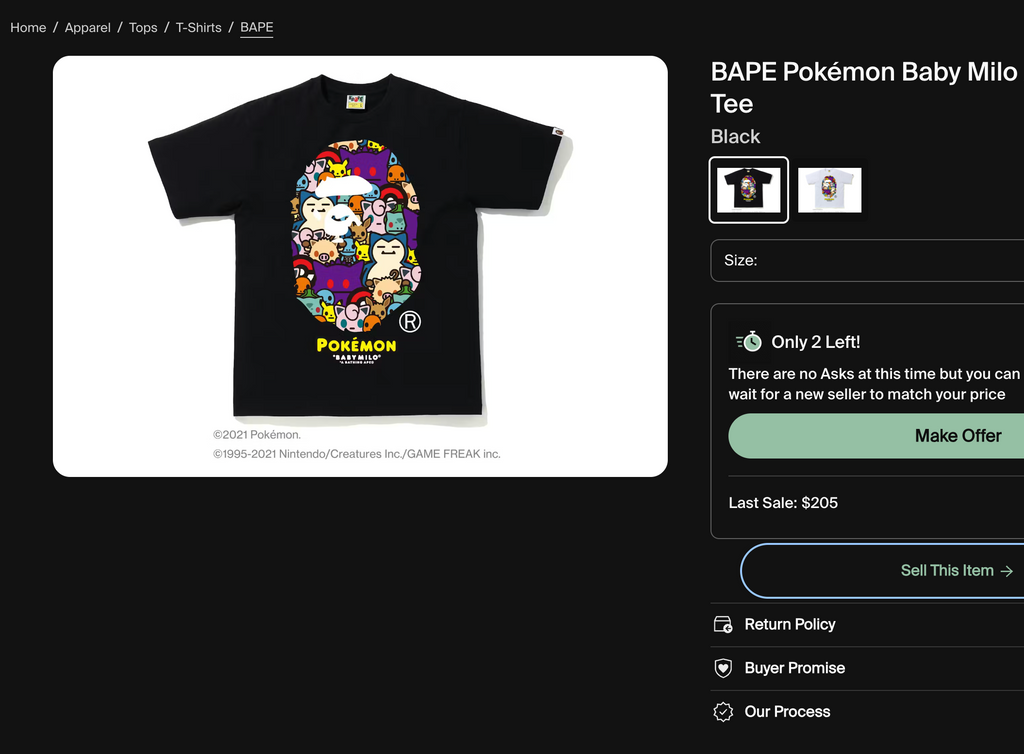
Task: Go to Home in the breadcrumb
Action: (28, 27)
